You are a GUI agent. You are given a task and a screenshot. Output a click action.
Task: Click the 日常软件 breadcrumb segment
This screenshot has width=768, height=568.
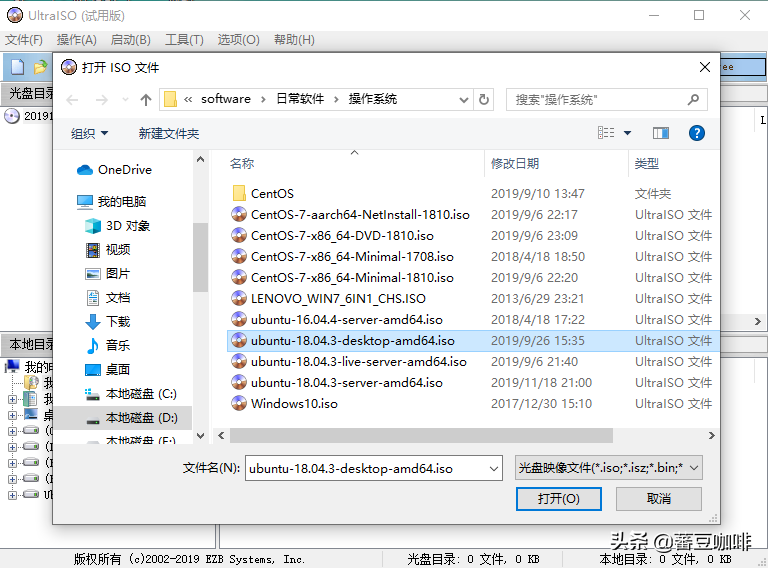[300, 99]
